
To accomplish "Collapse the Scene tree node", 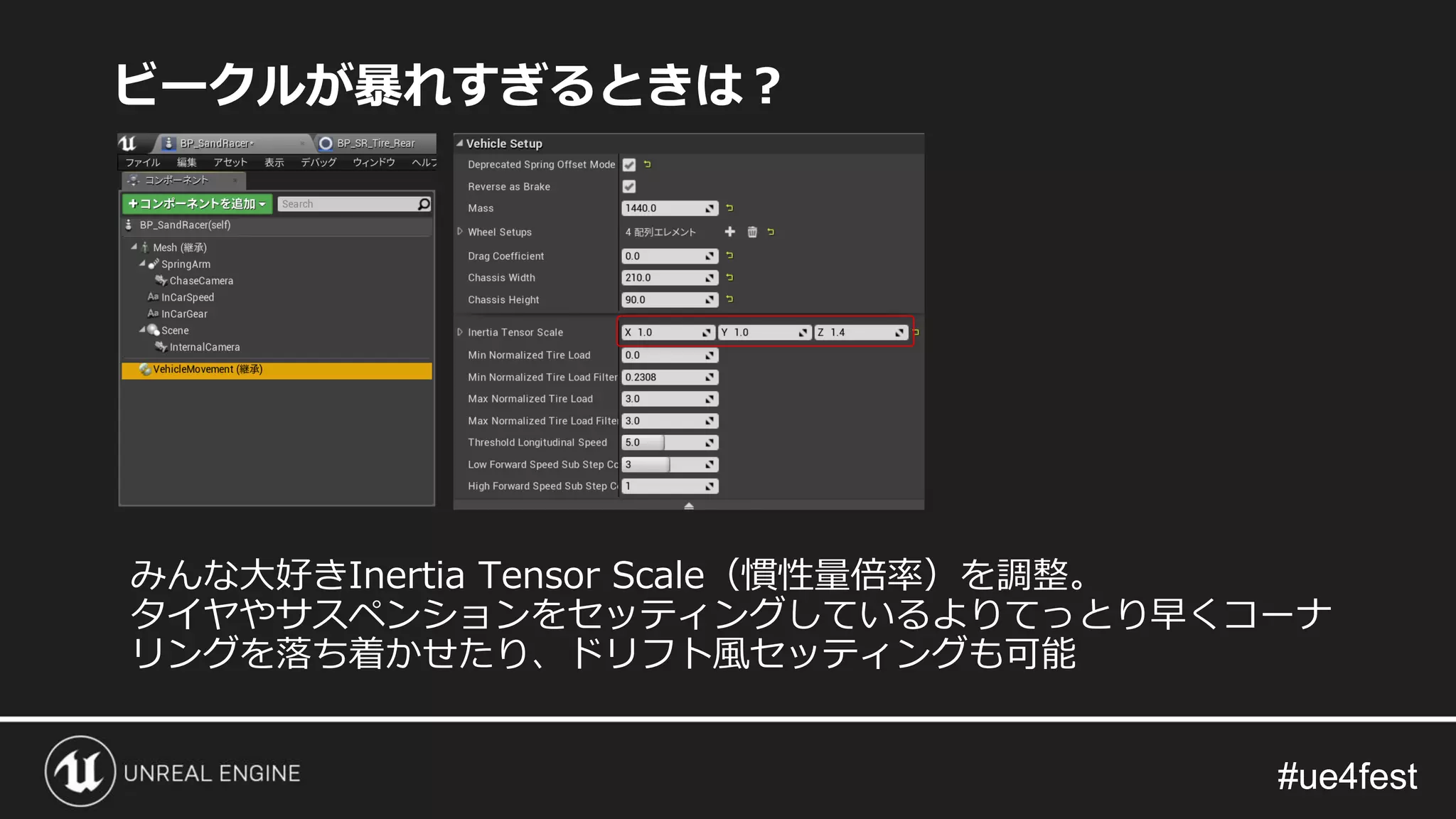I will click(141, 330).
